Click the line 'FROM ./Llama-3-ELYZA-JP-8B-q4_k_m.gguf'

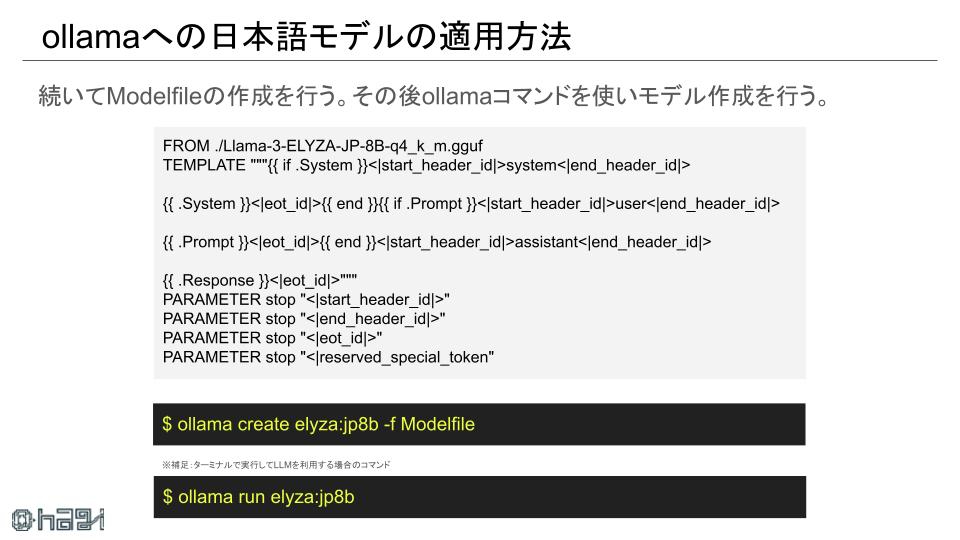[x=323, y=146]
